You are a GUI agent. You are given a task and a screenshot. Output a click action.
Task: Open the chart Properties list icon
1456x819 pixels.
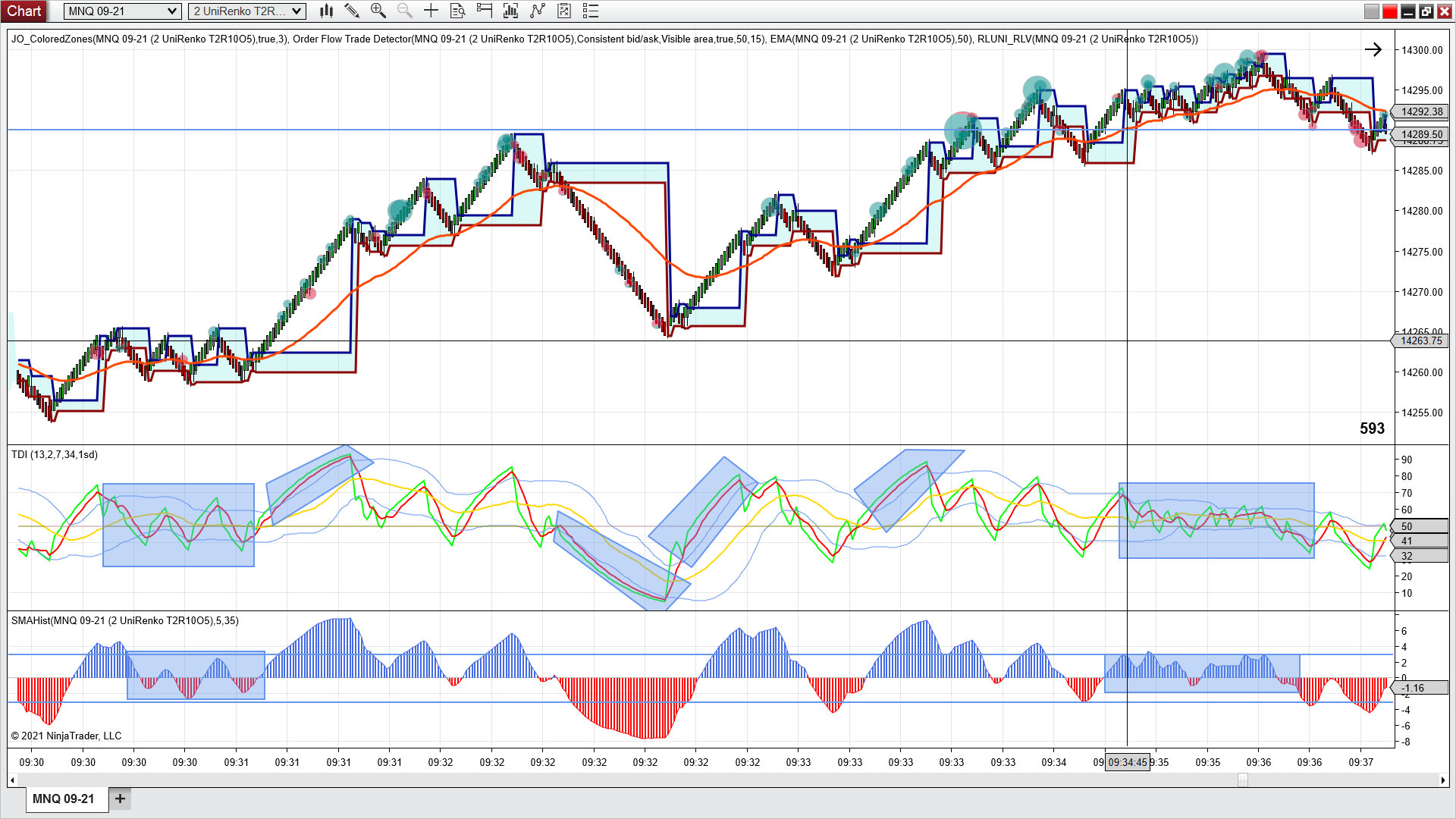point(591,11)
